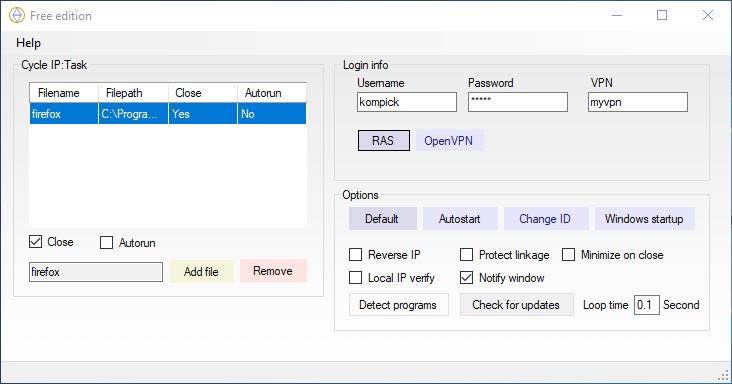The height and width of the screenshot is (384, 732).
Task: Focus the Password field
Action: pyautogui.click(x=518, y=102)
